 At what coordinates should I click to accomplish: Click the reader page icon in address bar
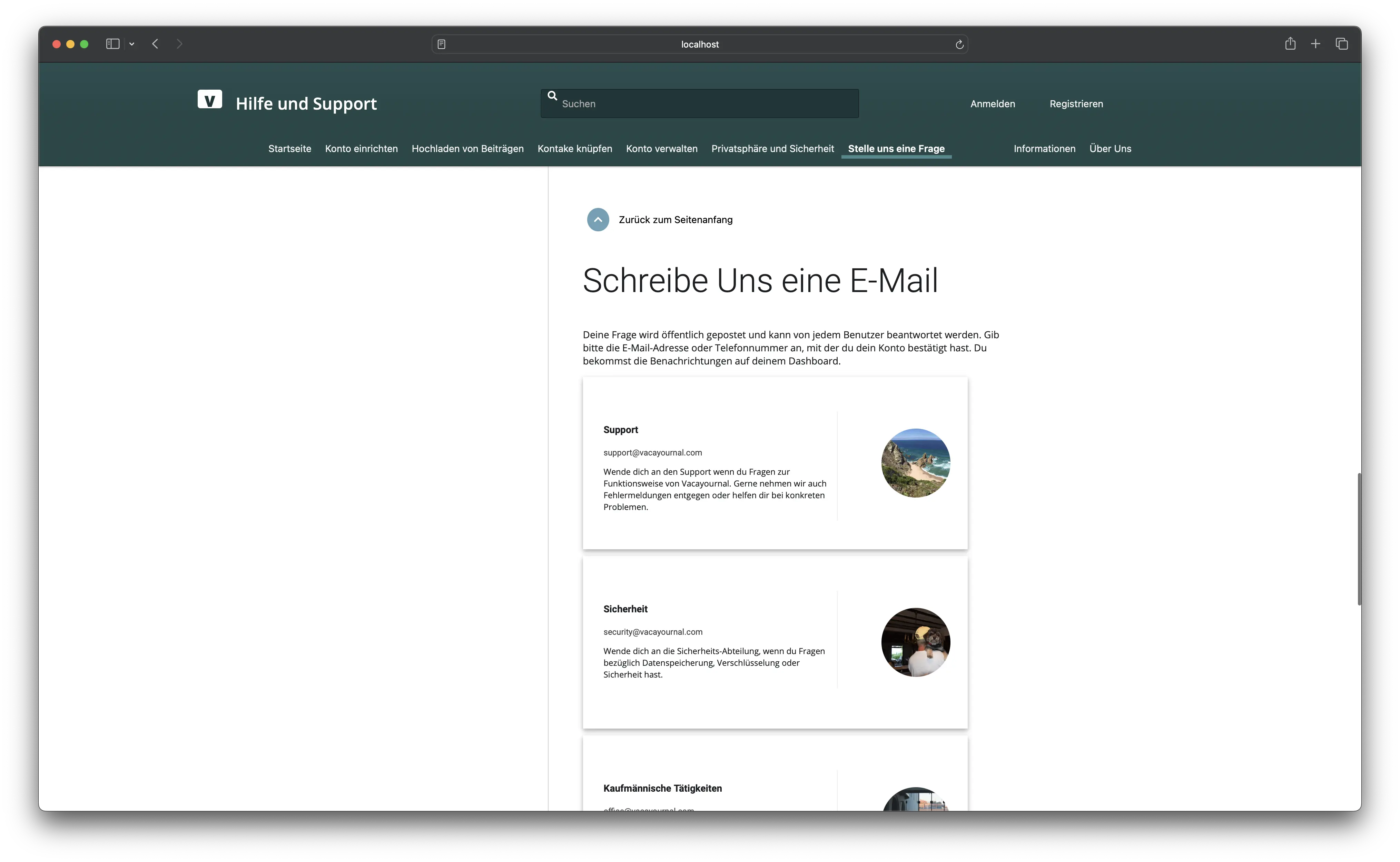[441, 44]
